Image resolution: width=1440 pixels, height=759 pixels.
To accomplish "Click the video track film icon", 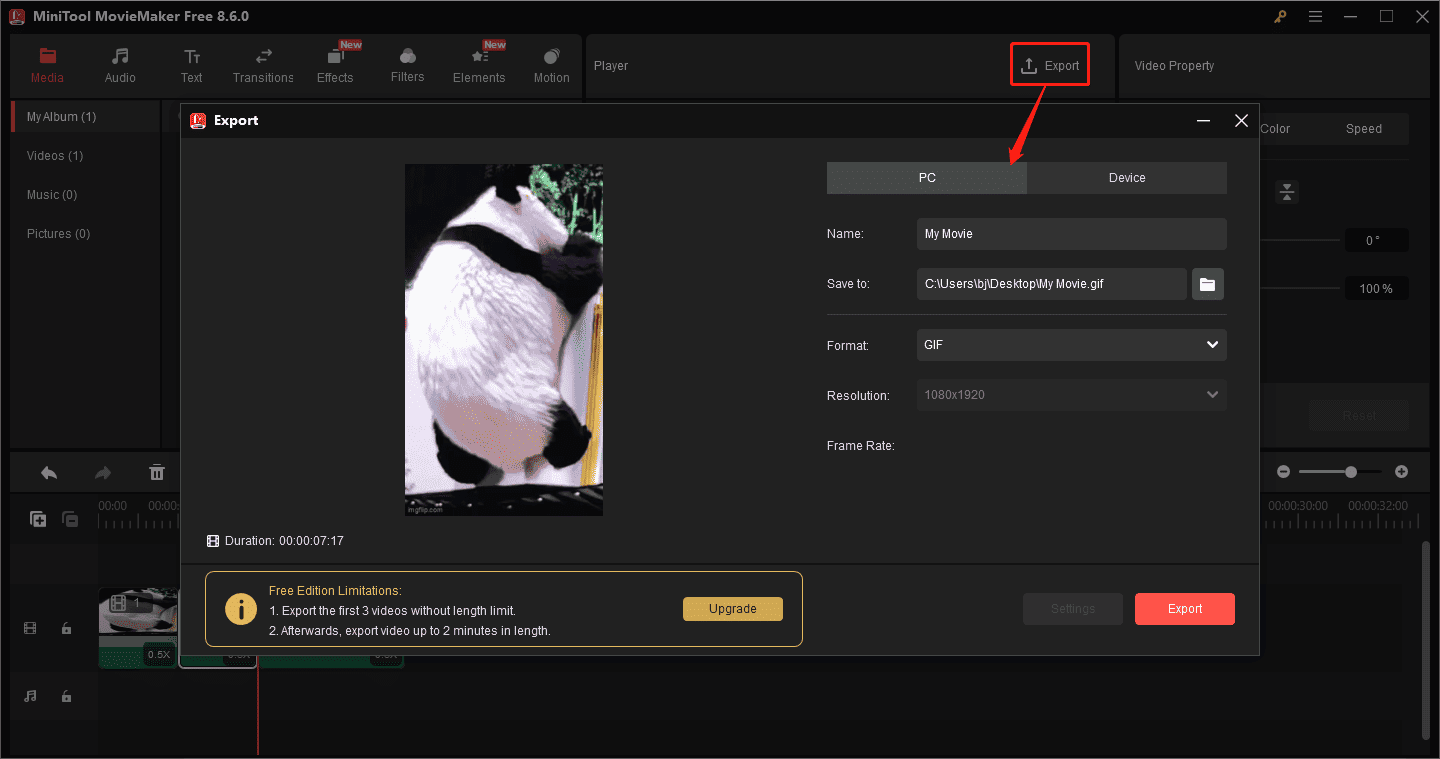I will (30, 629).
